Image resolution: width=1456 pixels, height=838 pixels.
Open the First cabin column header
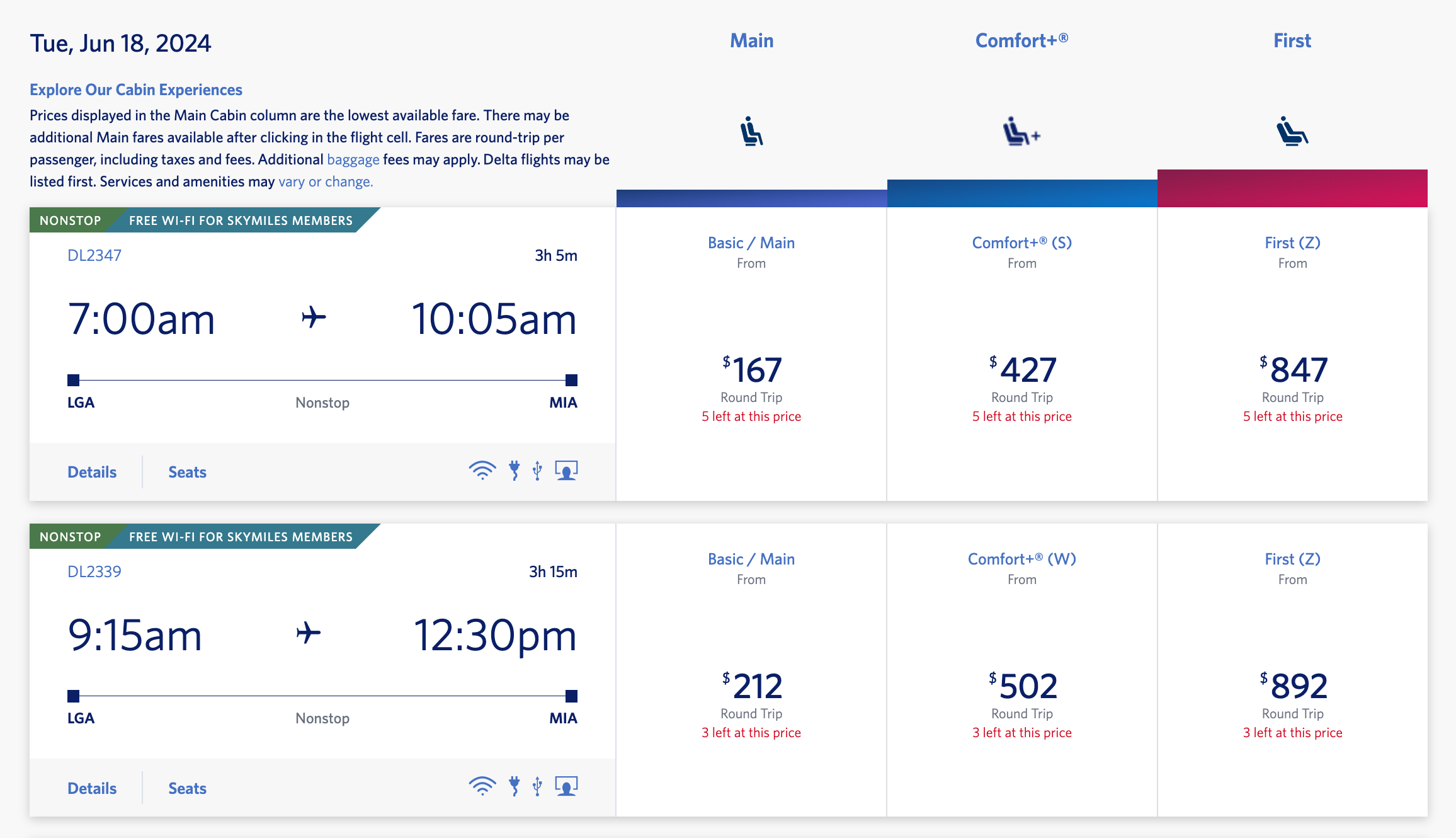[1292, 41]
